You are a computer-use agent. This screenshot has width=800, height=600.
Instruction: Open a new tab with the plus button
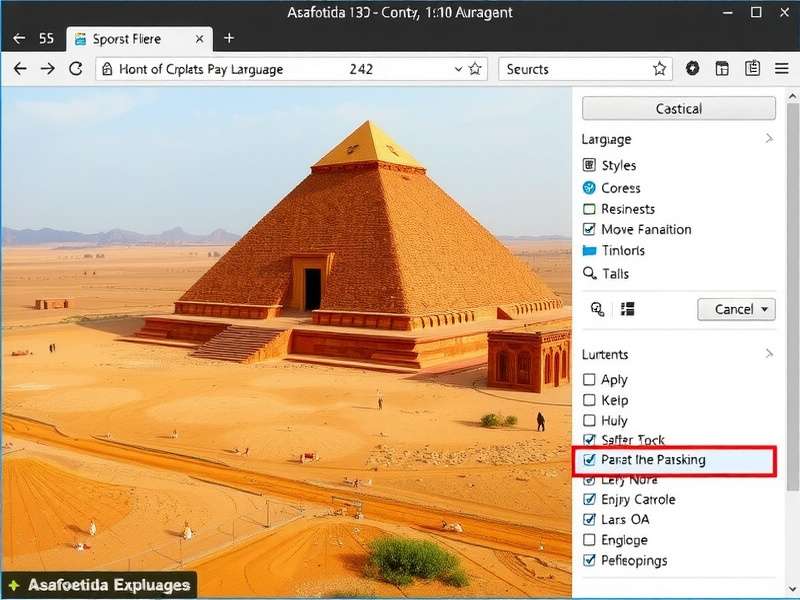pos(229,38)
